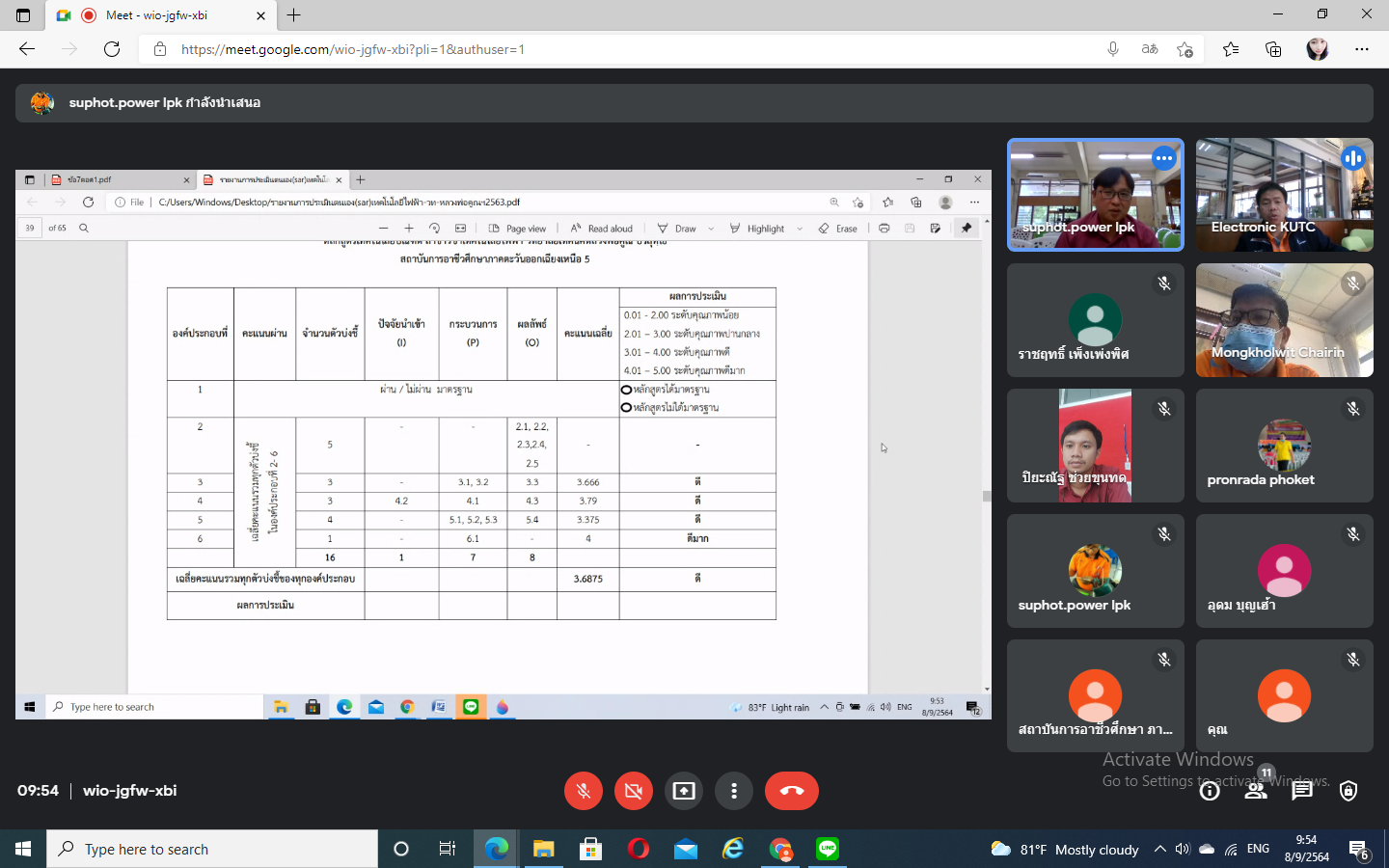Open the chat with everyone panel
This screenshot has height=868, width=1389.
tap(1302, 791)
